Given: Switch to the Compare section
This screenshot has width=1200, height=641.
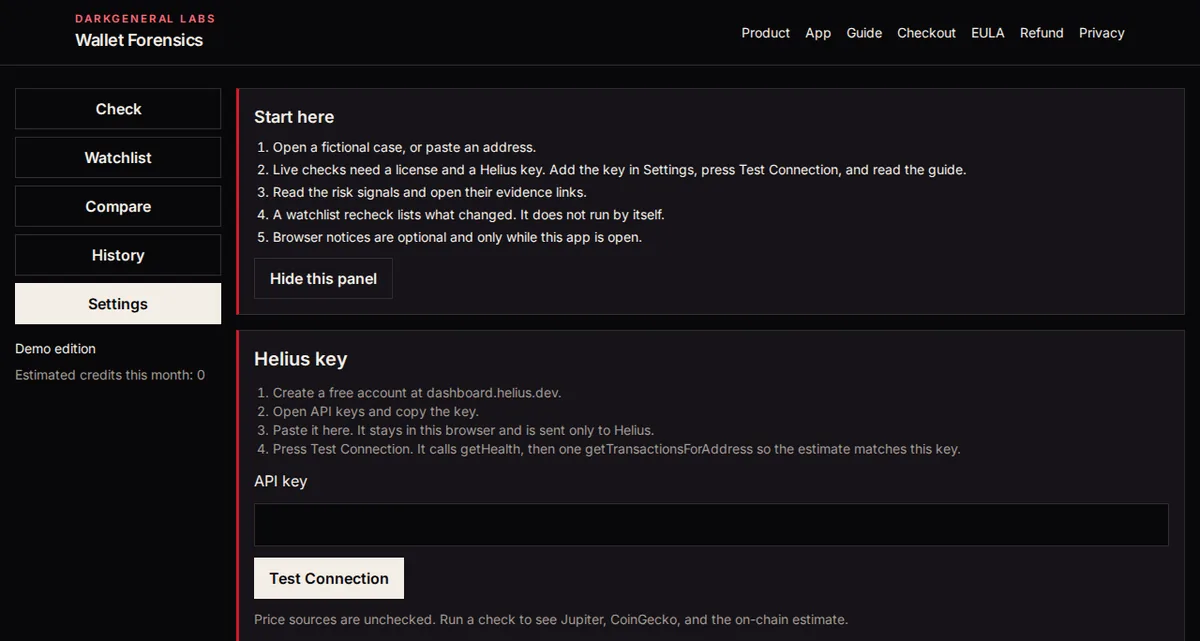Looking at the screenshot, I should [118, 207].
